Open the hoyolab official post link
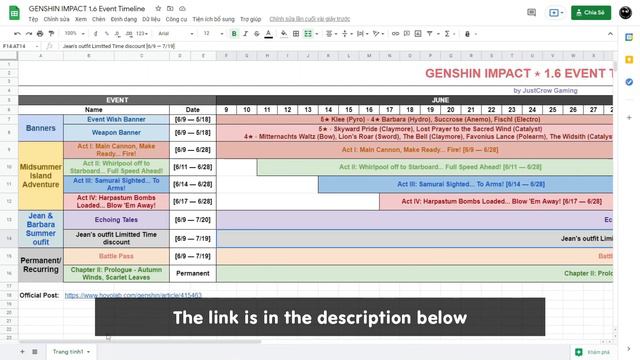 tap(133, 295)
